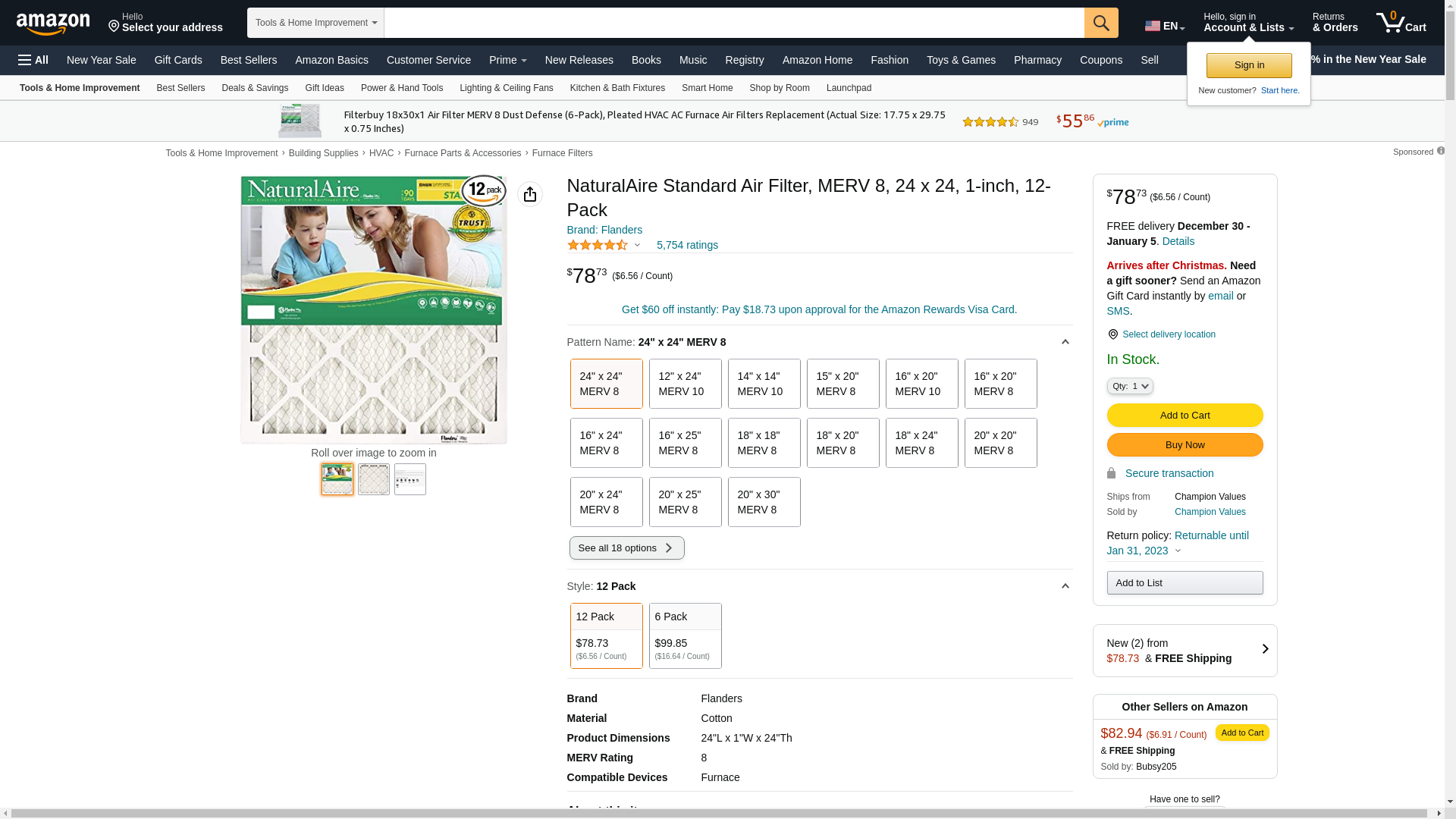Select the second product thumbnail image
The image size is (1456, 819).
373,479
